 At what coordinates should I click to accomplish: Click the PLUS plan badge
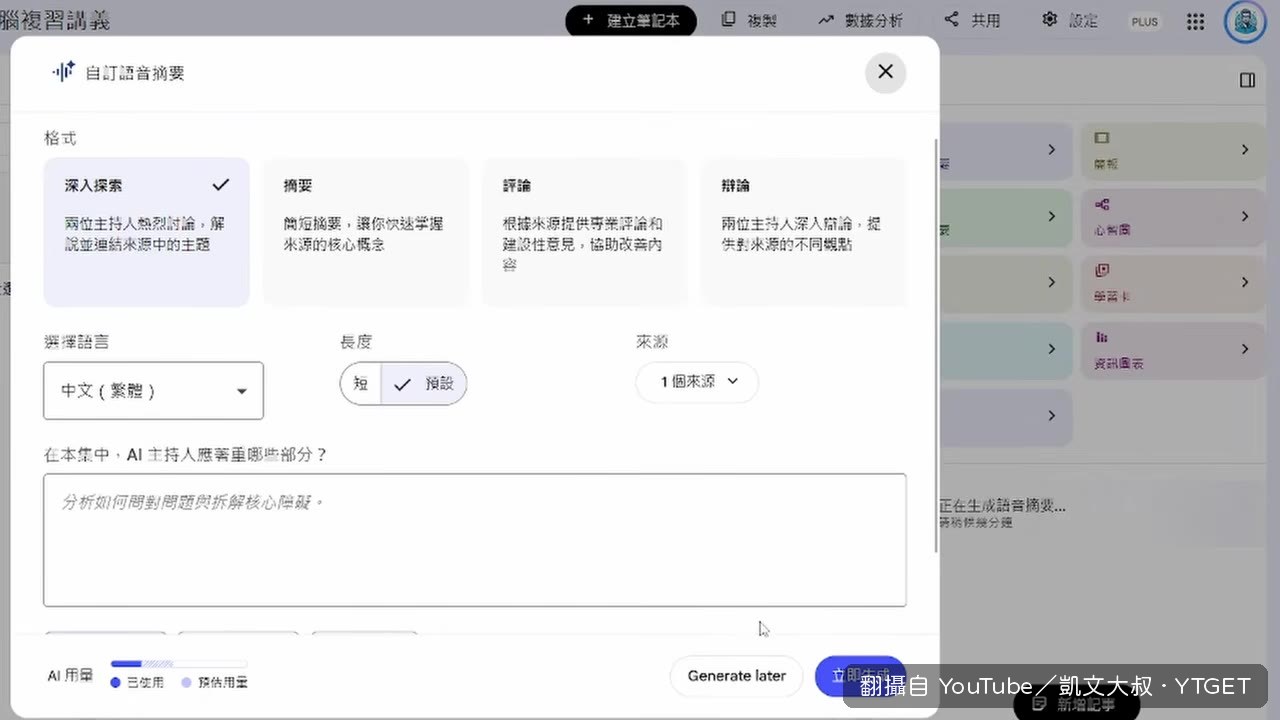pos(1144,21)
